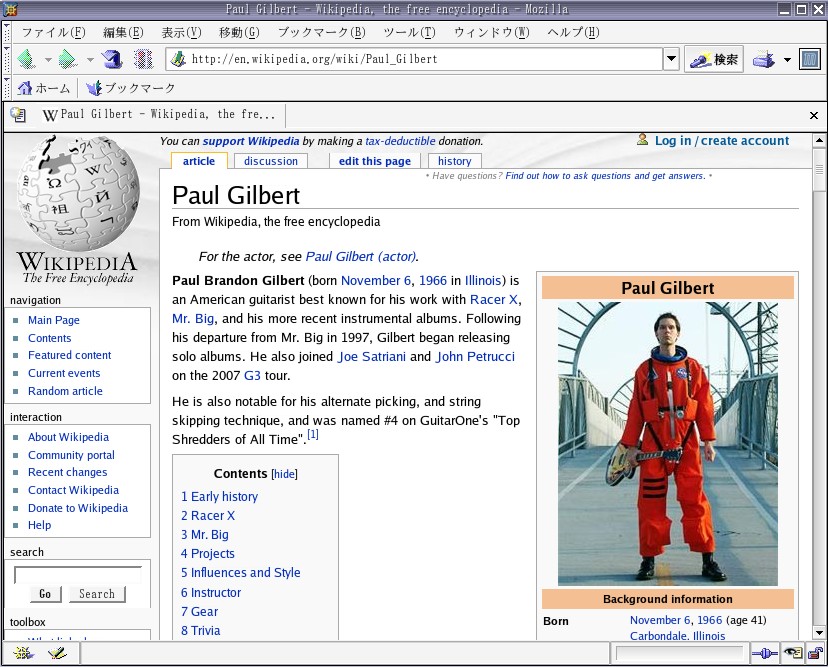Open the 表示(V) menu
Screen dimensions: 828x667
click(x=181, y=33)
